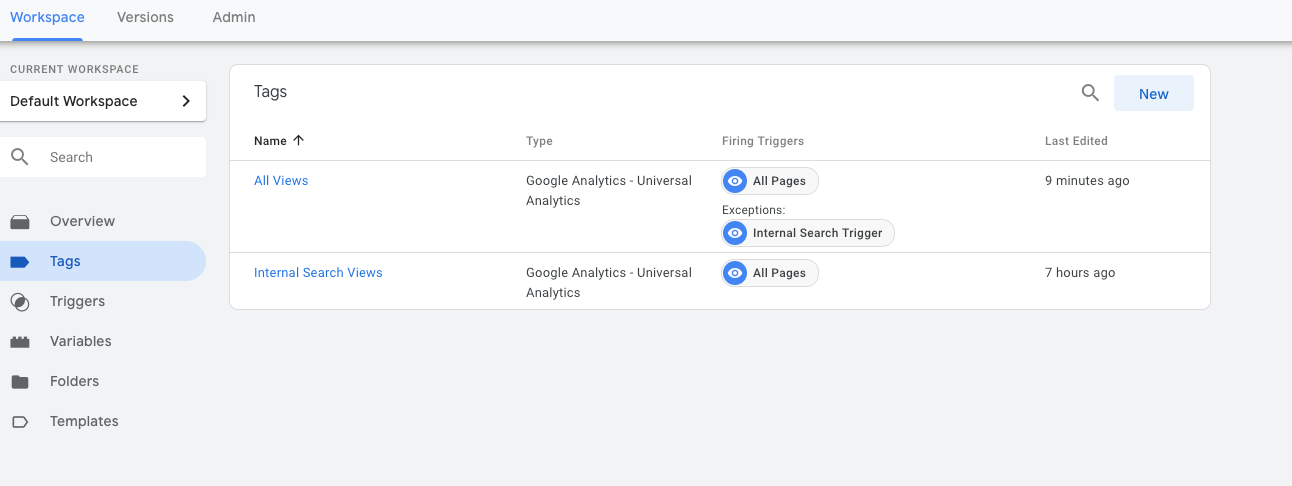This screenshot has height=486, width=1292.
Task: Sort tags by Type column header
Action: click(539, 141)
